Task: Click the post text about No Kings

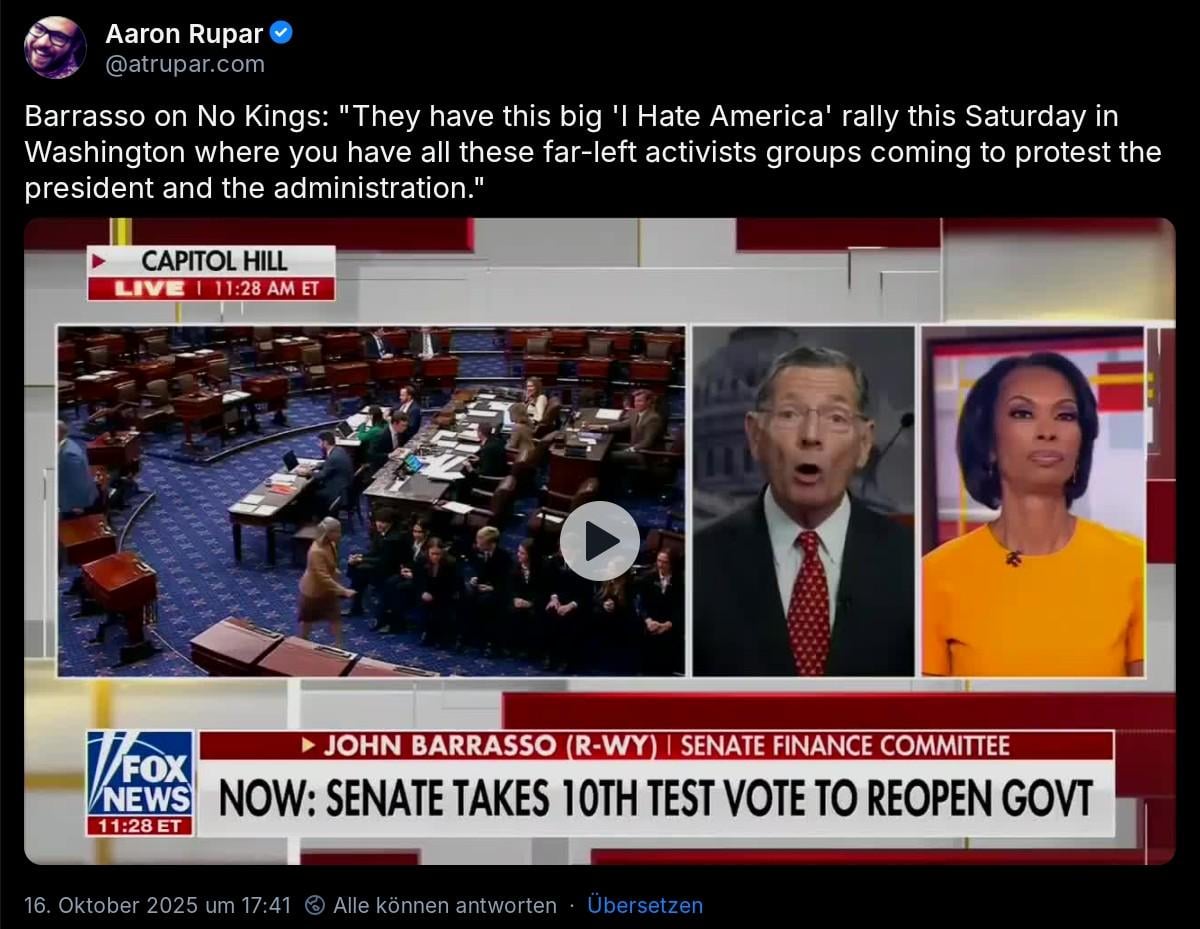Action: click(x=590, y=152)
